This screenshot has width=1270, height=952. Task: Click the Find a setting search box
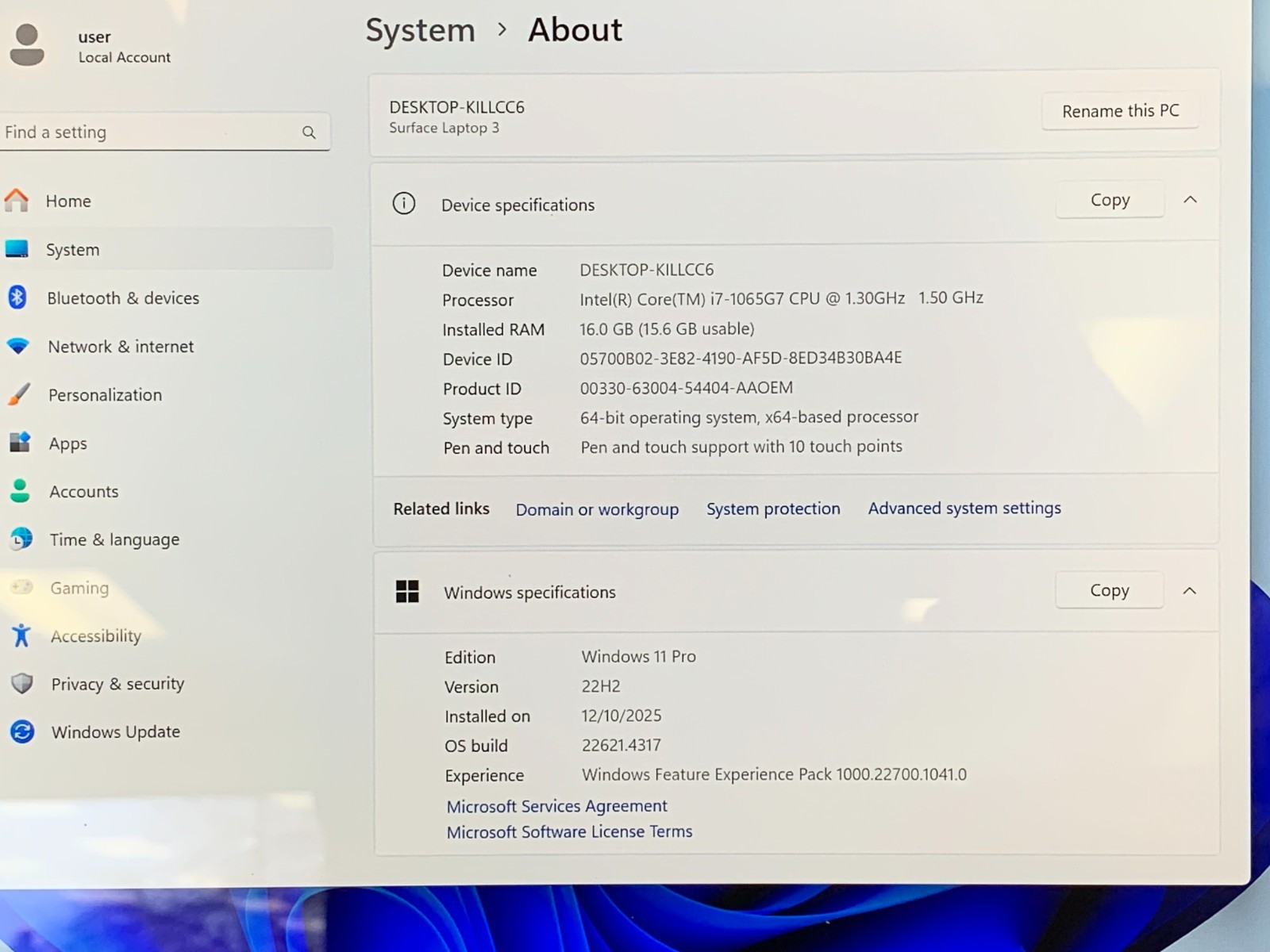pos(164,132)
